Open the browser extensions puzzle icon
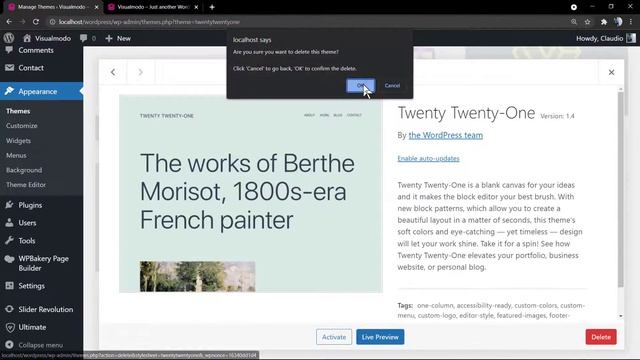 pyautogui.click(x=604, y=22)
